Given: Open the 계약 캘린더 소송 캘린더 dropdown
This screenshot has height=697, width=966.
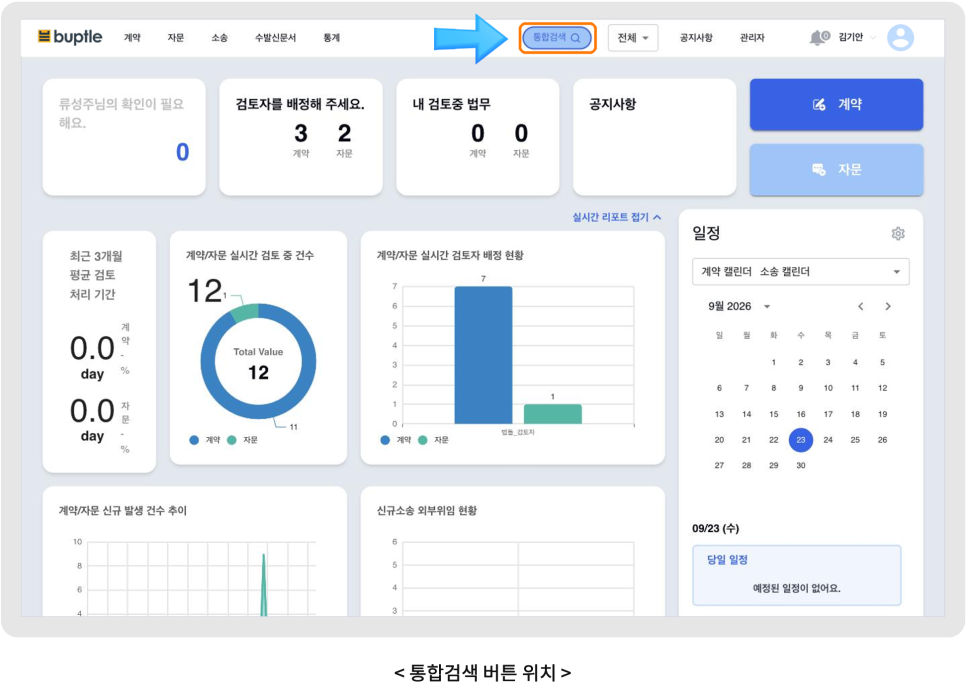Looking at the screenshot, I should click(800, 272).
